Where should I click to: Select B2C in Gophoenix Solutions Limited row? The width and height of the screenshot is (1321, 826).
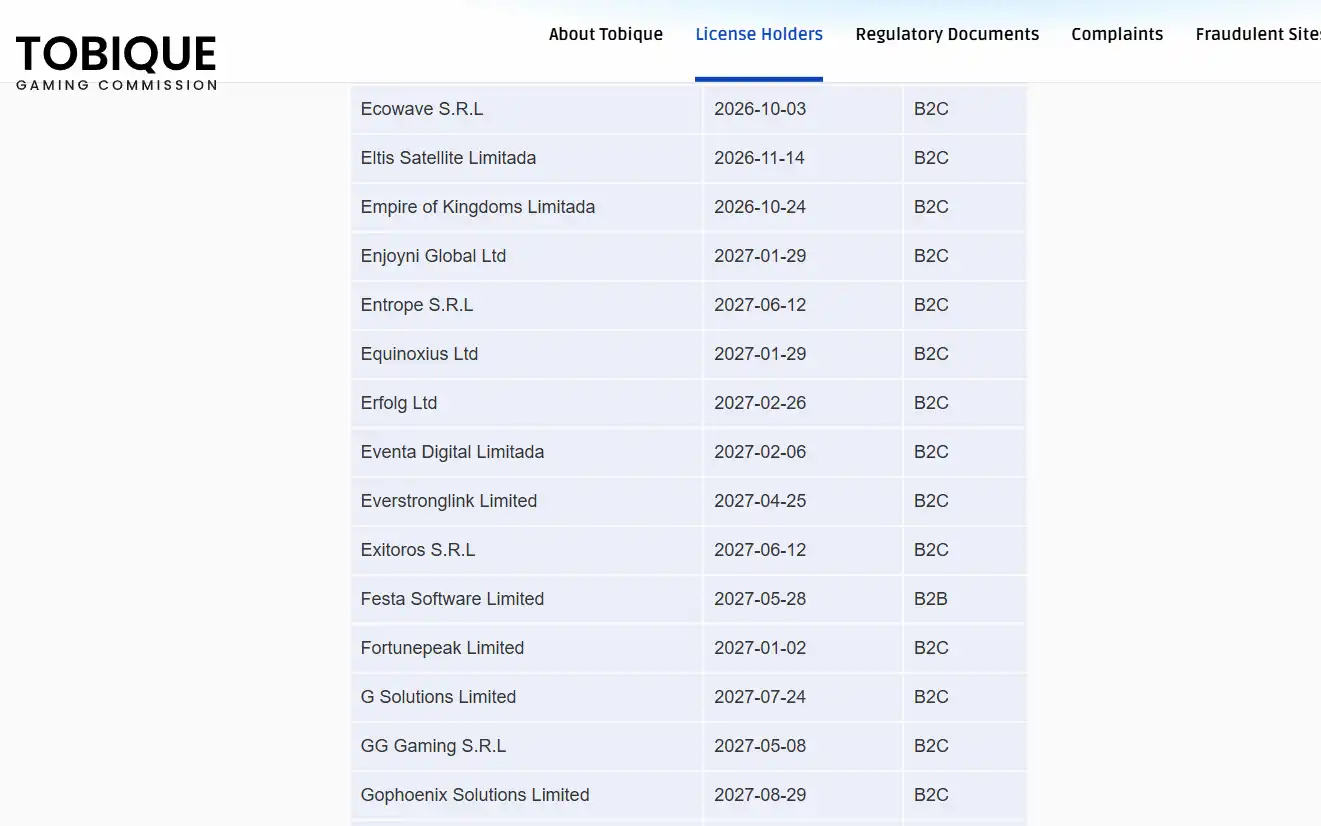pyautogui.click(x=931, y=795)
